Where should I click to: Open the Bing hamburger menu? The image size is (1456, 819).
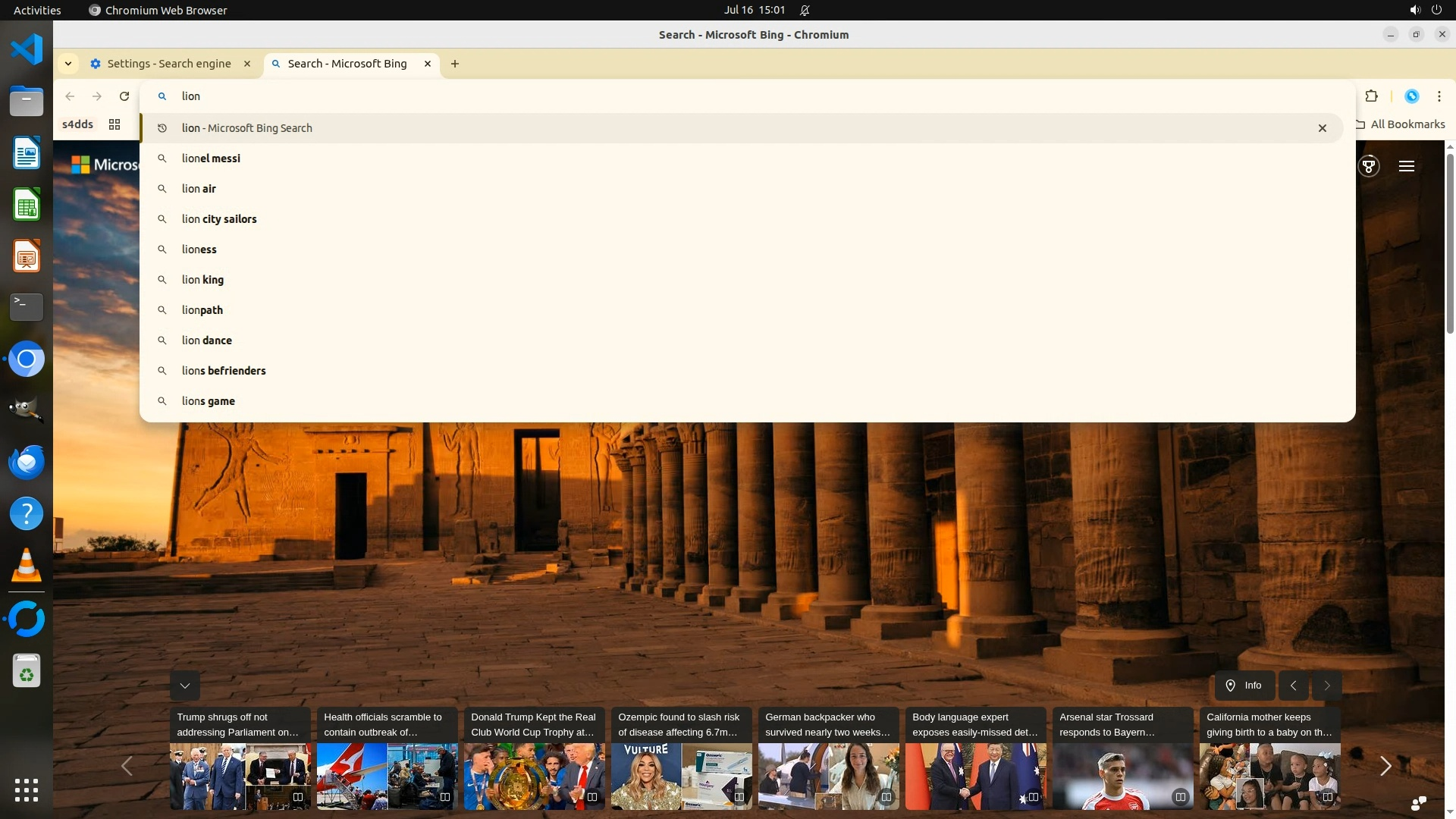(x=1407, y=166)
